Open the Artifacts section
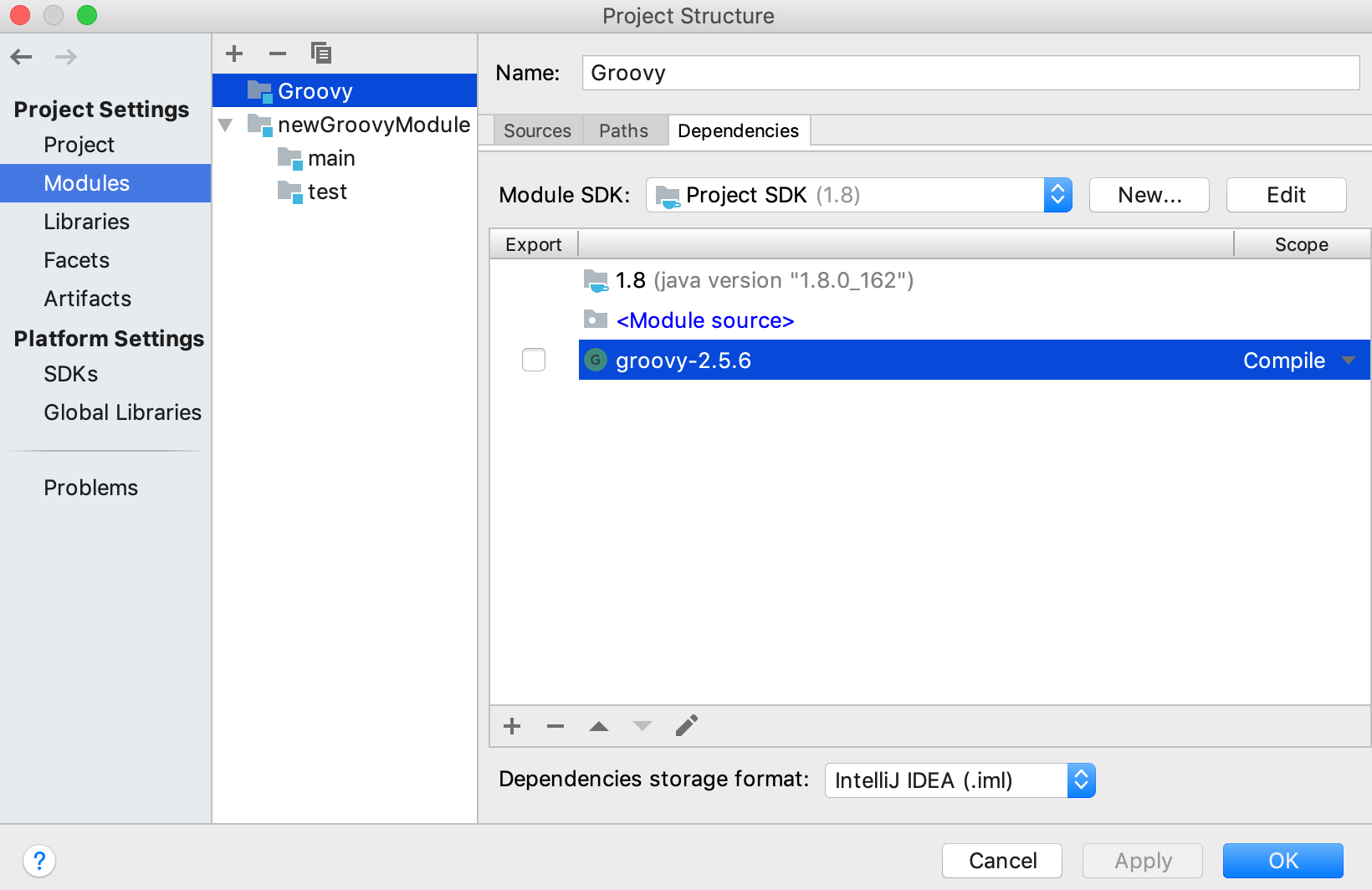 coord(88,299)
